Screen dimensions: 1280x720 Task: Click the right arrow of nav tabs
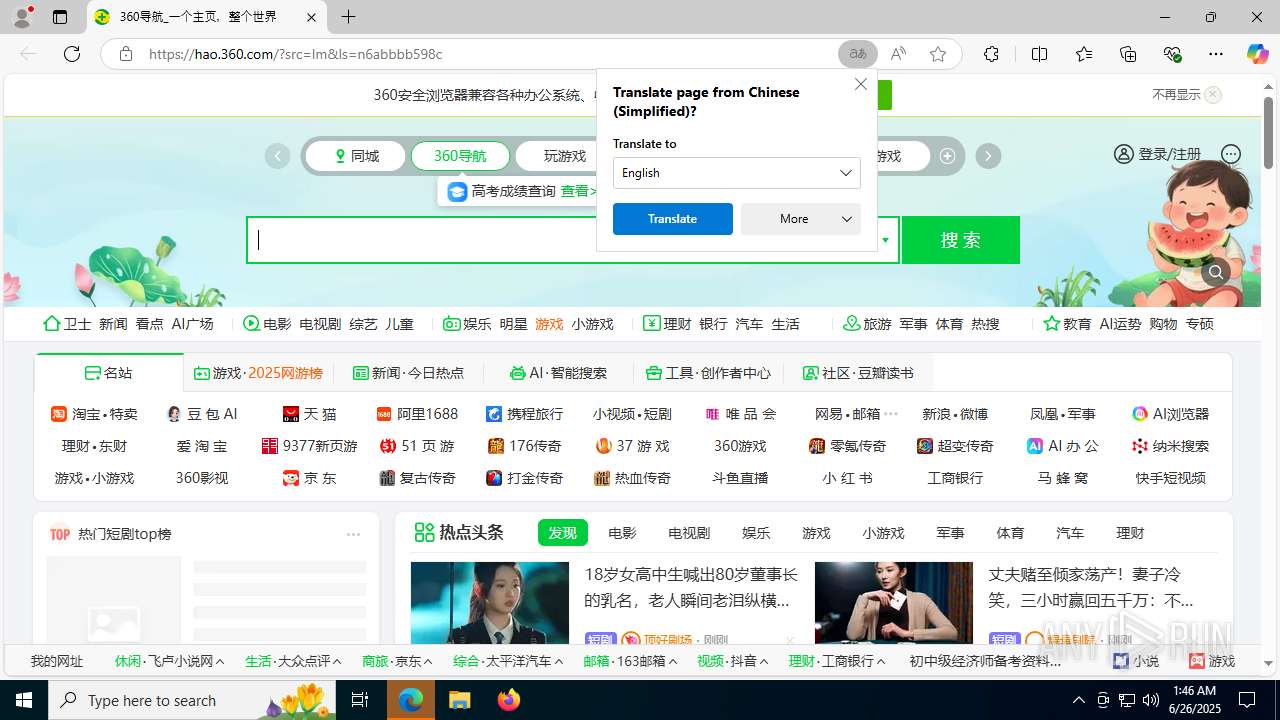(x=988, y=156)
